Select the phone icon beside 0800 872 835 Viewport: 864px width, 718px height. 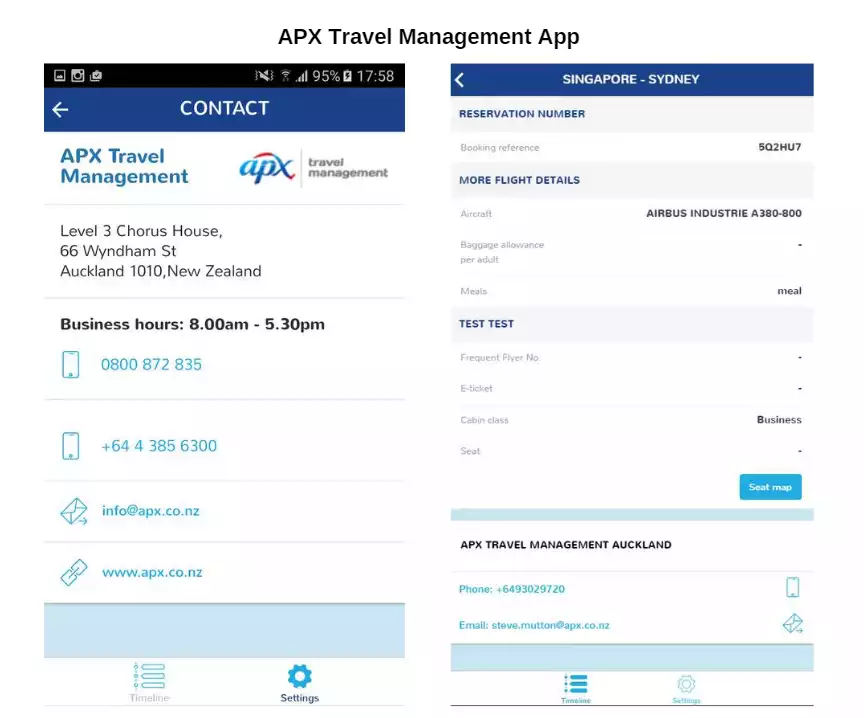[x=70, y=364]
